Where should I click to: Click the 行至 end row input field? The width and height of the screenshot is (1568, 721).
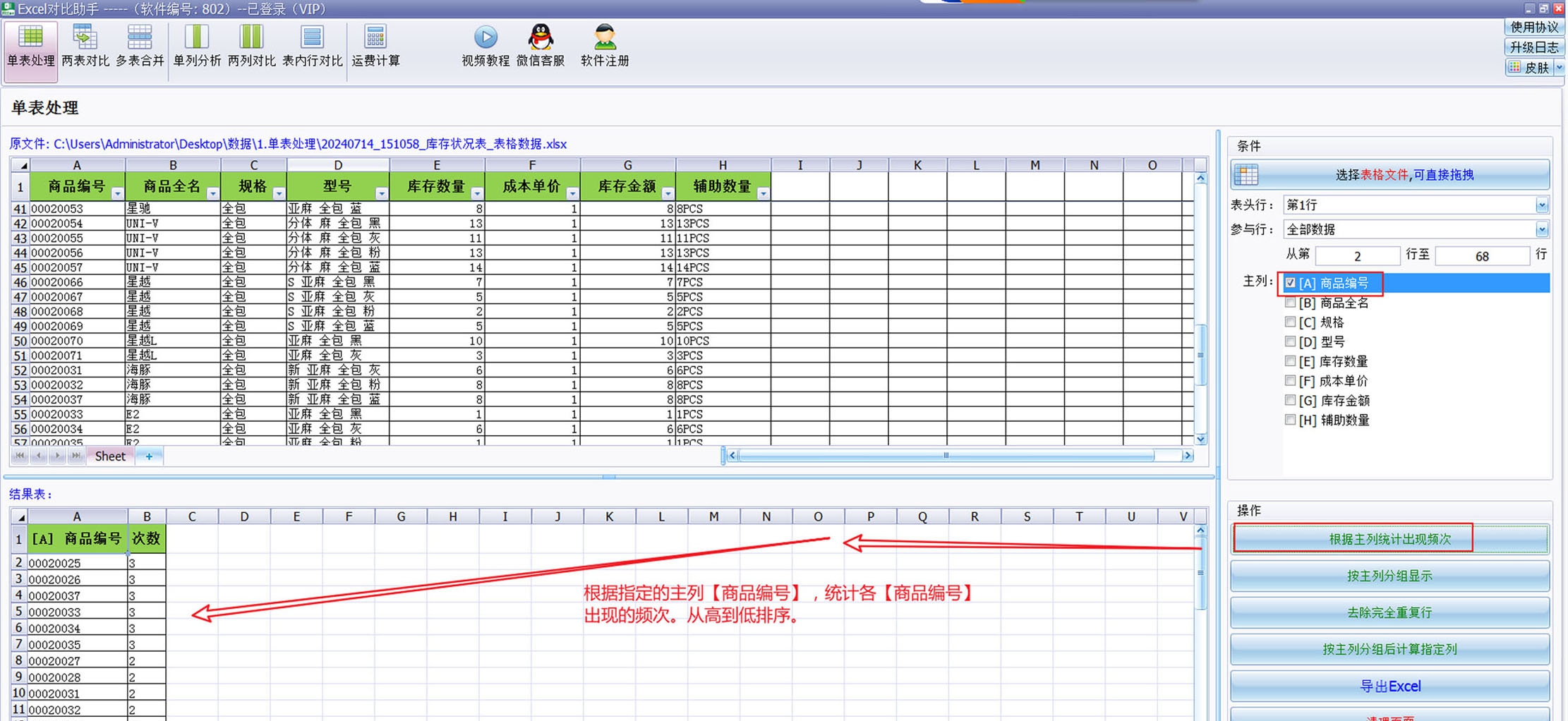(x=1480, y=256)
